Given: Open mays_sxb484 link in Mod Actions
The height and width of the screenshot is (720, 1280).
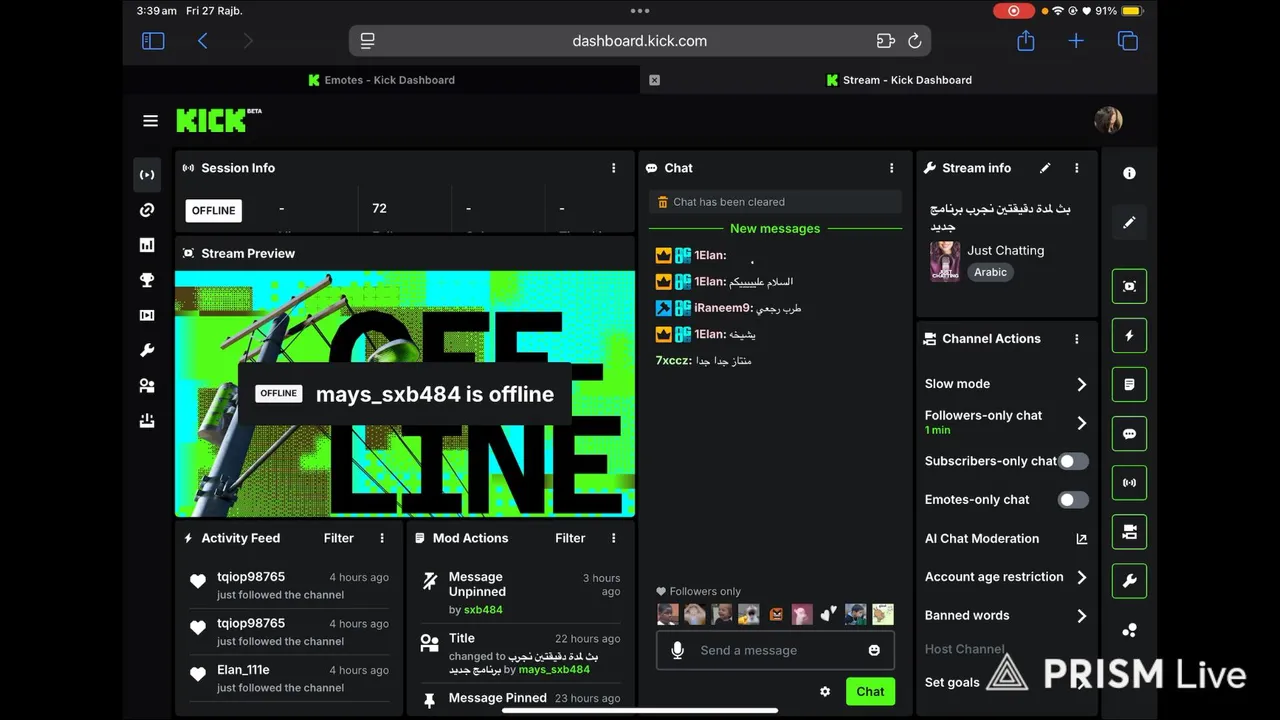Looking at the screenshot, I should [x=554, y=669].
